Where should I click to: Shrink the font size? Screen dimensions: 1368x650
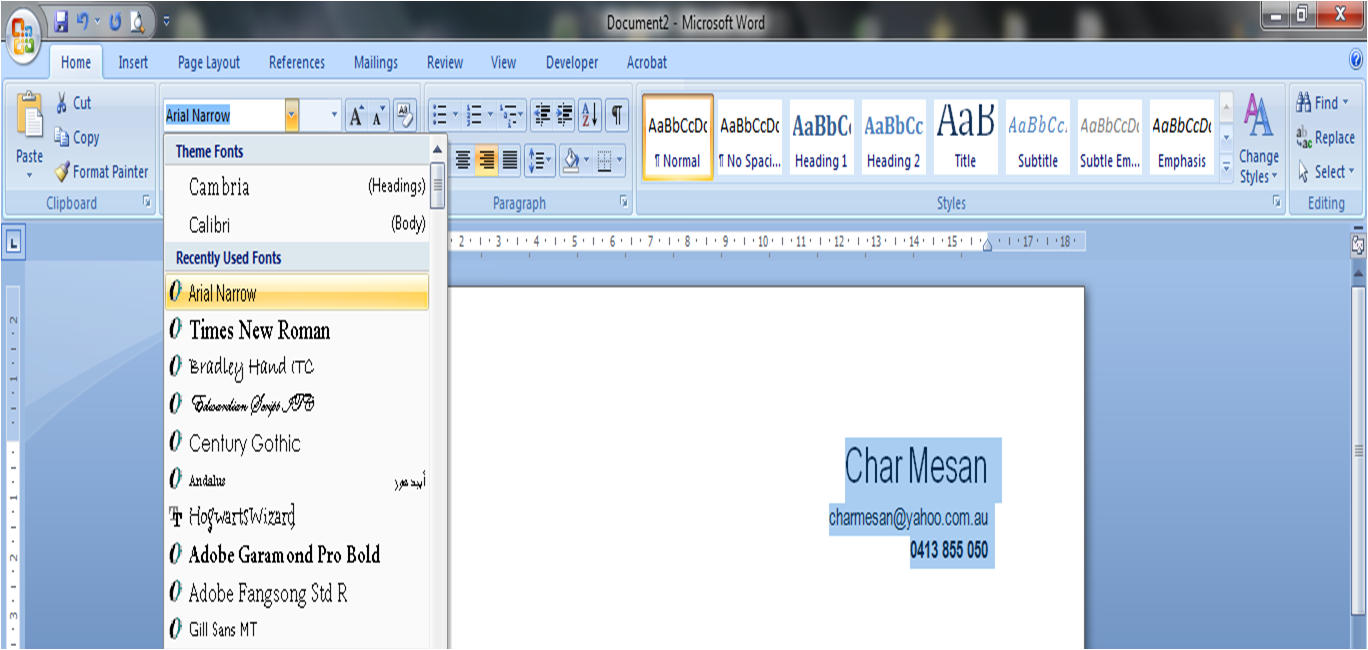[378, 116]
